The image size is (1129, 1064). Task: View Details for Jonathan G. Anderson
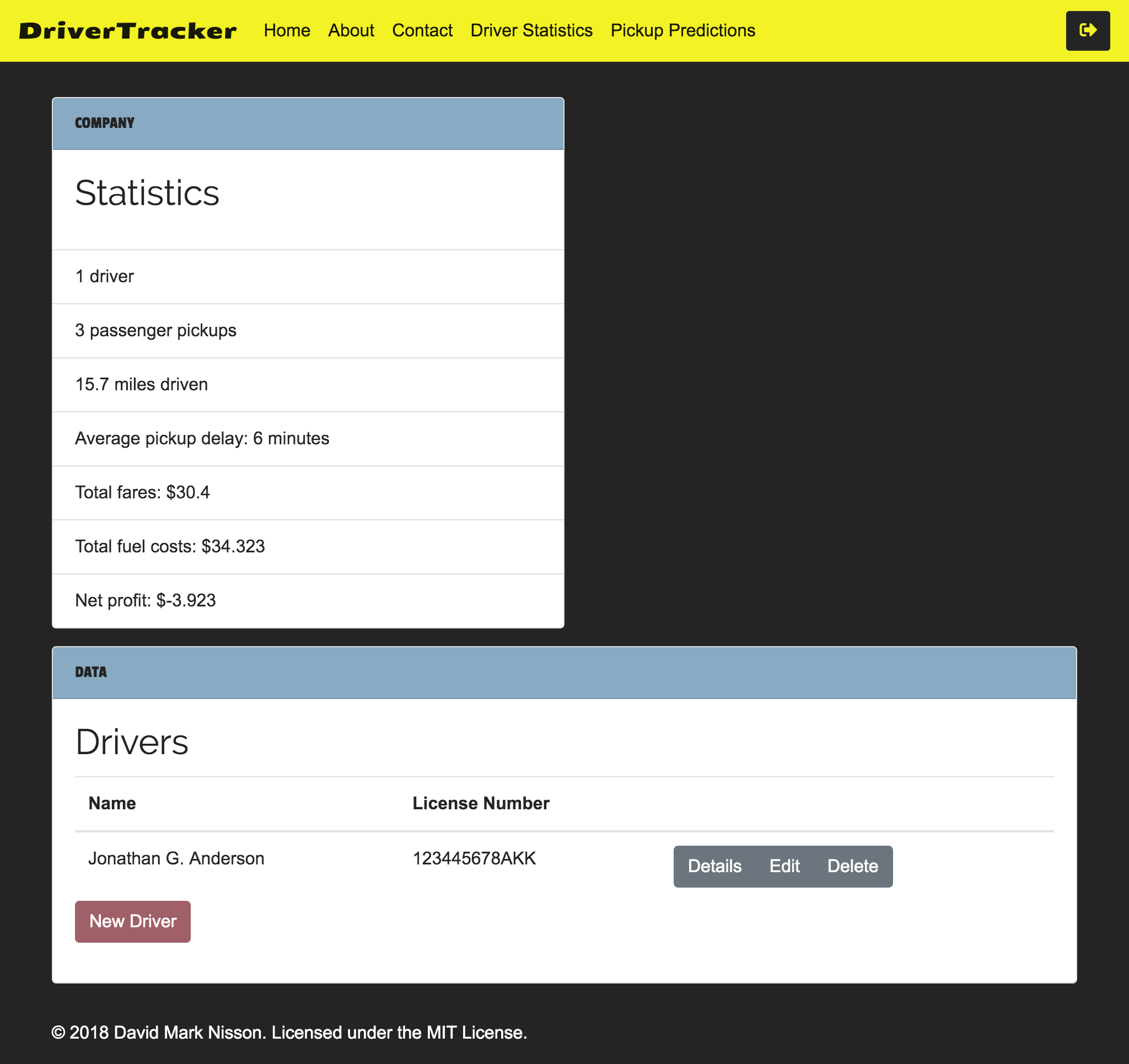(x=714, y=866)
